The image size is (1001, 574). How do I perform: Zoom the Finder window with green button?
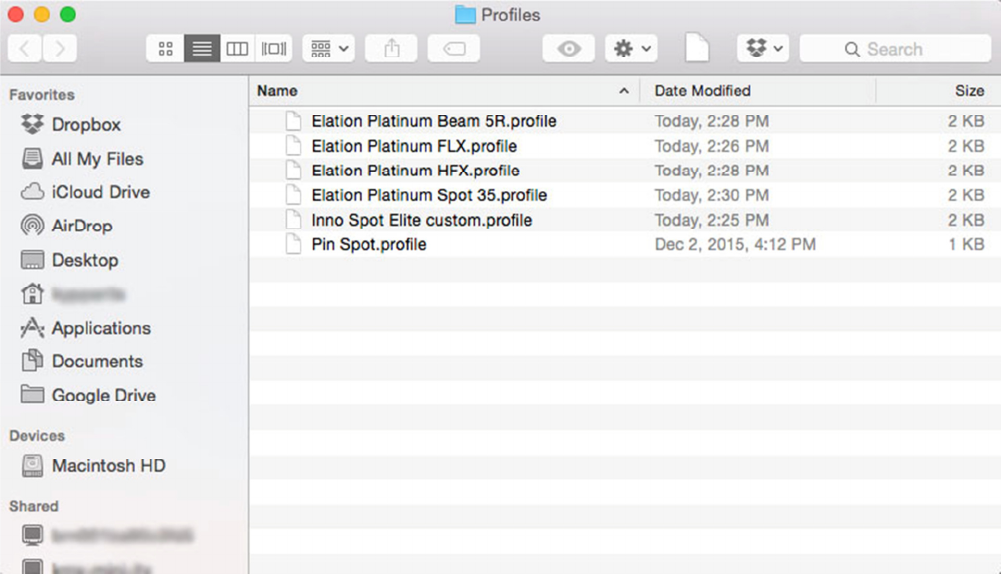[68, 15]
